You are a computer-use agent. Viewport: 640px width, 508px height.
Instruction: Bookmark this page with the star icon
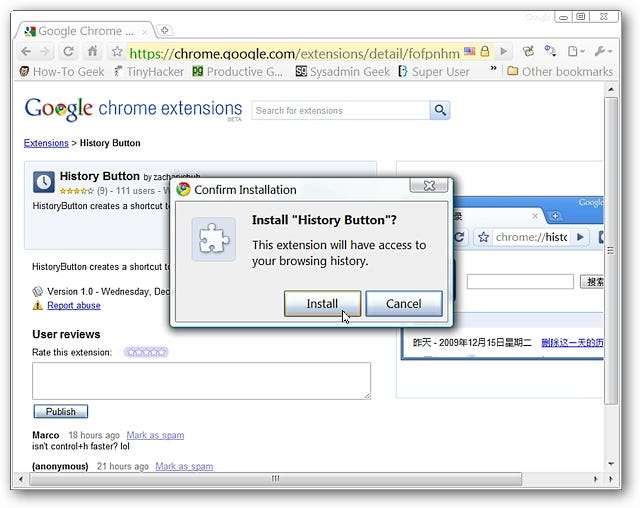click(117, 51)
